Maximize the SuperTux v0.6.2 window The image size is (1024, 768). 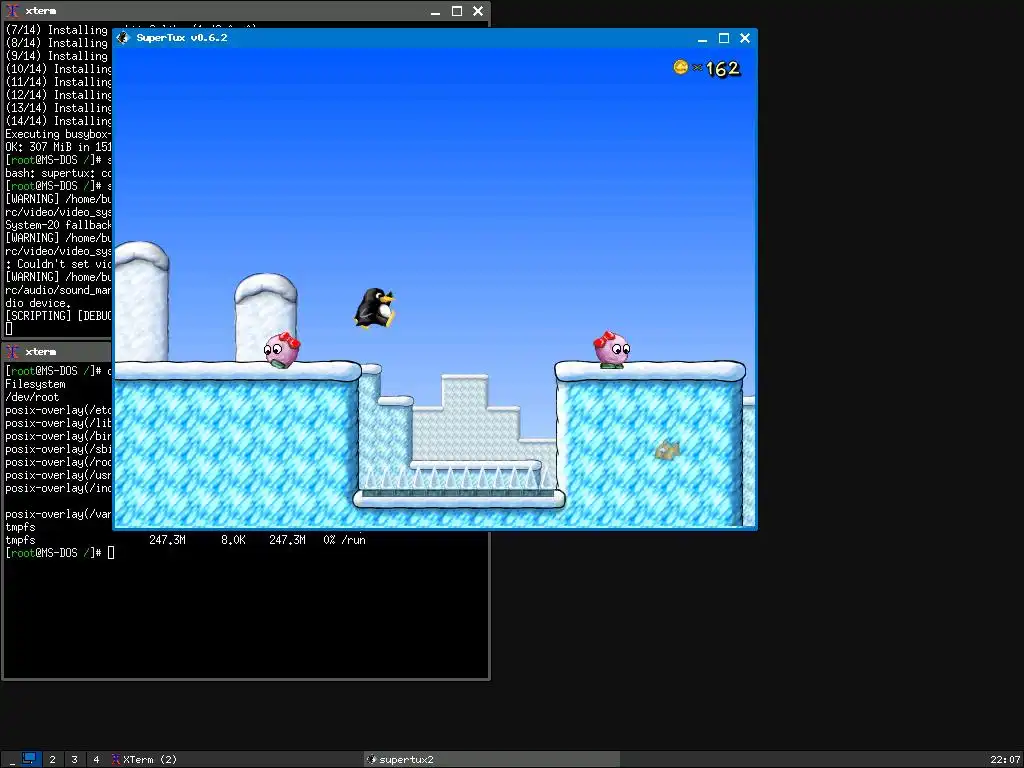(x=724, y=39)
